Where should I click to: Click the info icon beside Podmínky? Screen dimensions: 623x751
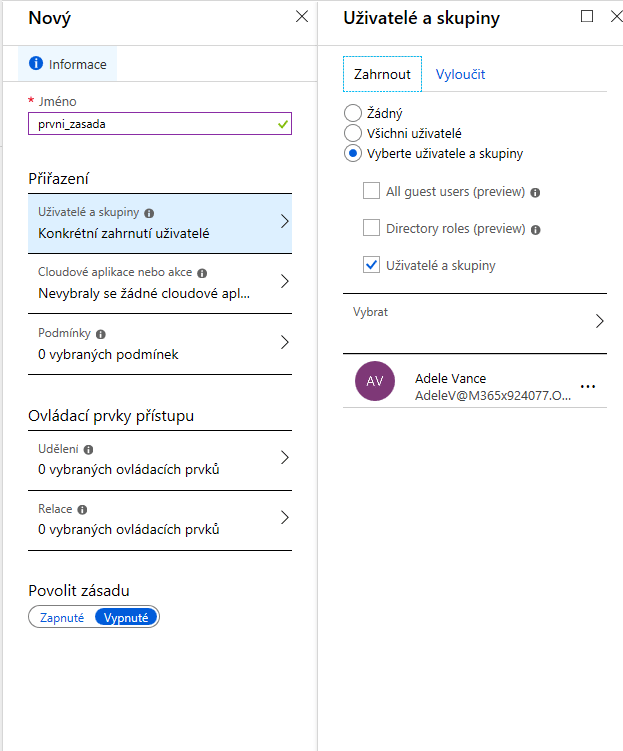click(x=101, y=334)
